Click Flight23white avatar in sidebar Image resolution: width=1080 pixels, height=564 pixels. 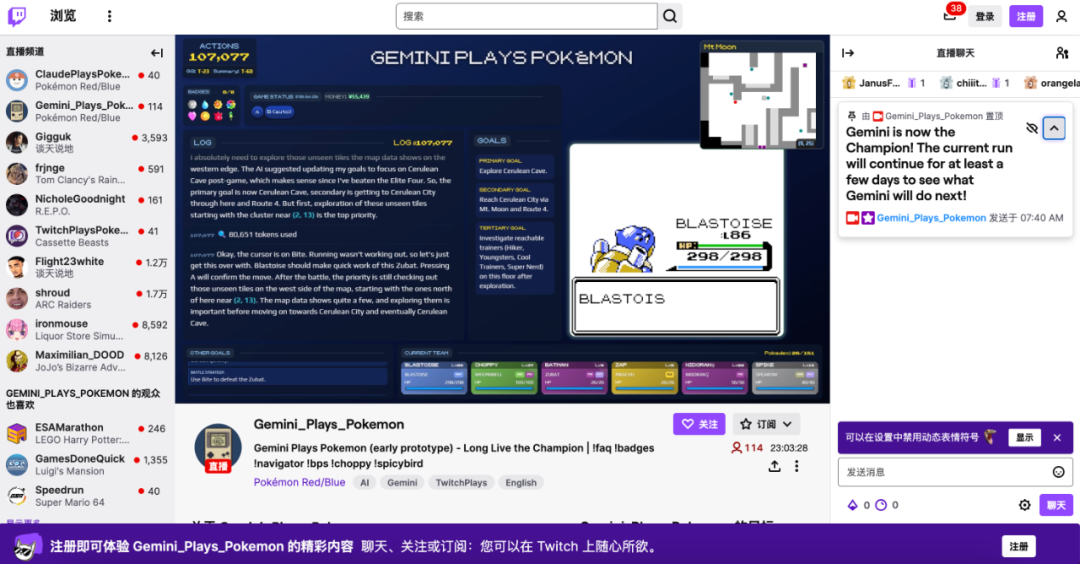click(x=17, y=267)
